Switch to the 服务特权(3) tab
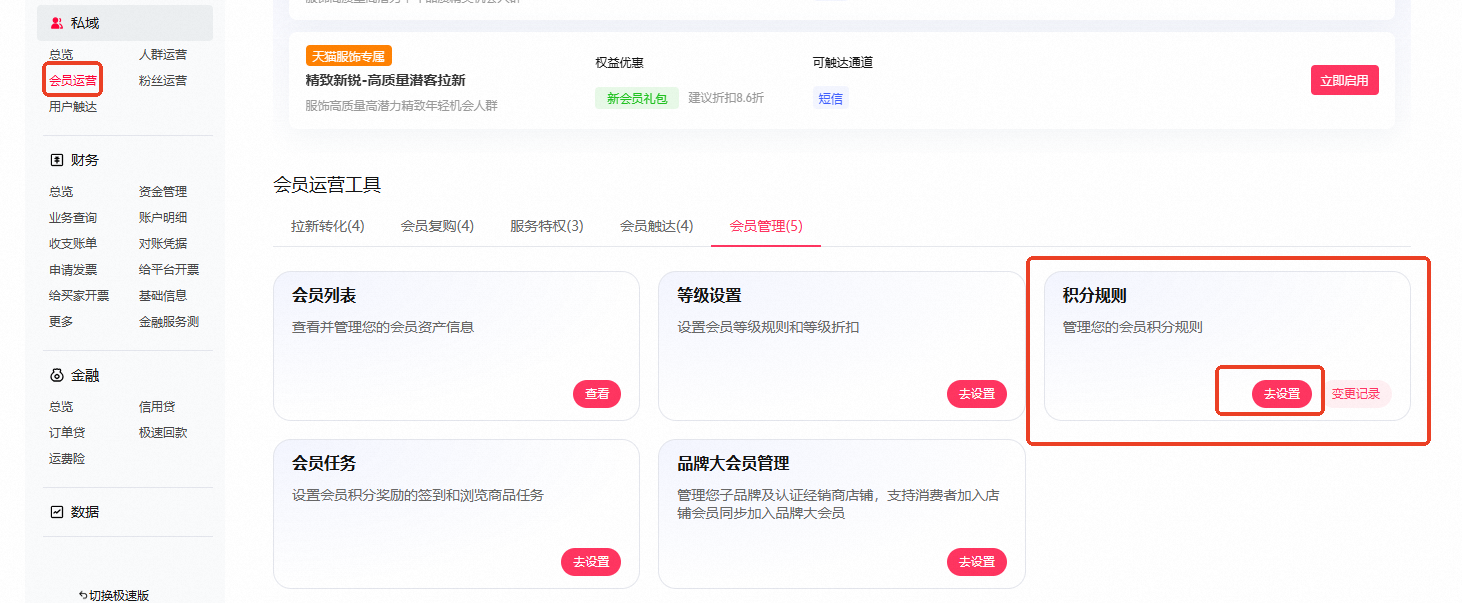Image resolution: width=1462 pixels, height=603 pixels. click(x=547, y=226)
